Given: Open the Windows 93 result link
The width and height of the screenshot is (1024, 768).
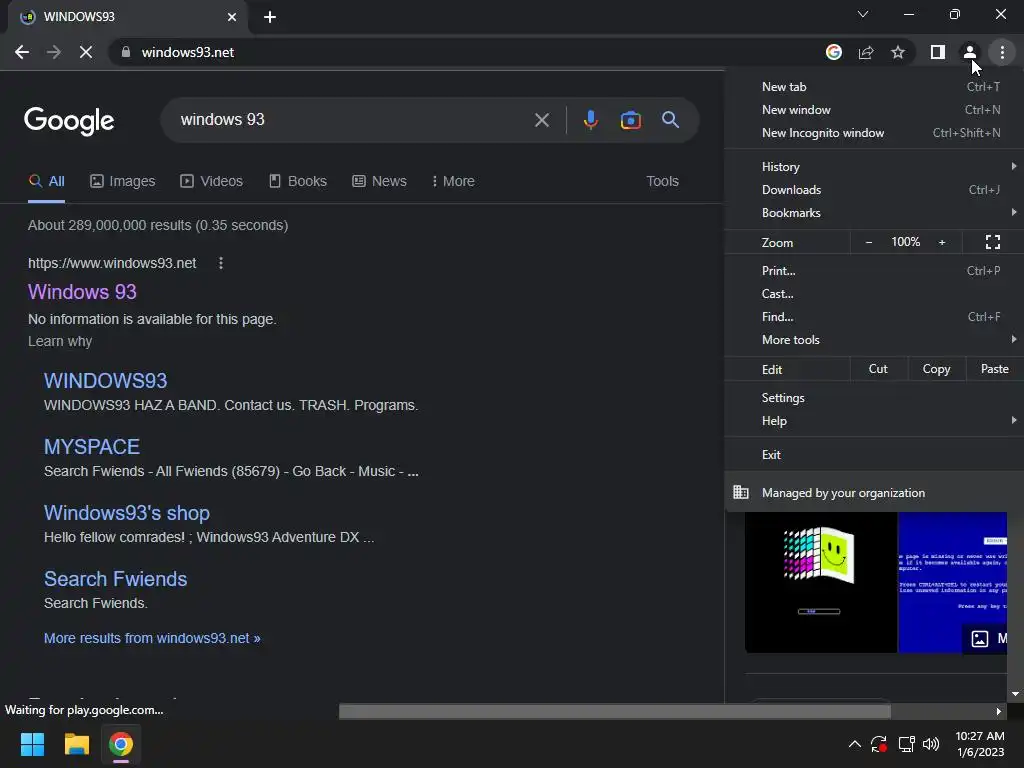Looking at the screenshot, I should pyautogui.click(x=82, y=292).
